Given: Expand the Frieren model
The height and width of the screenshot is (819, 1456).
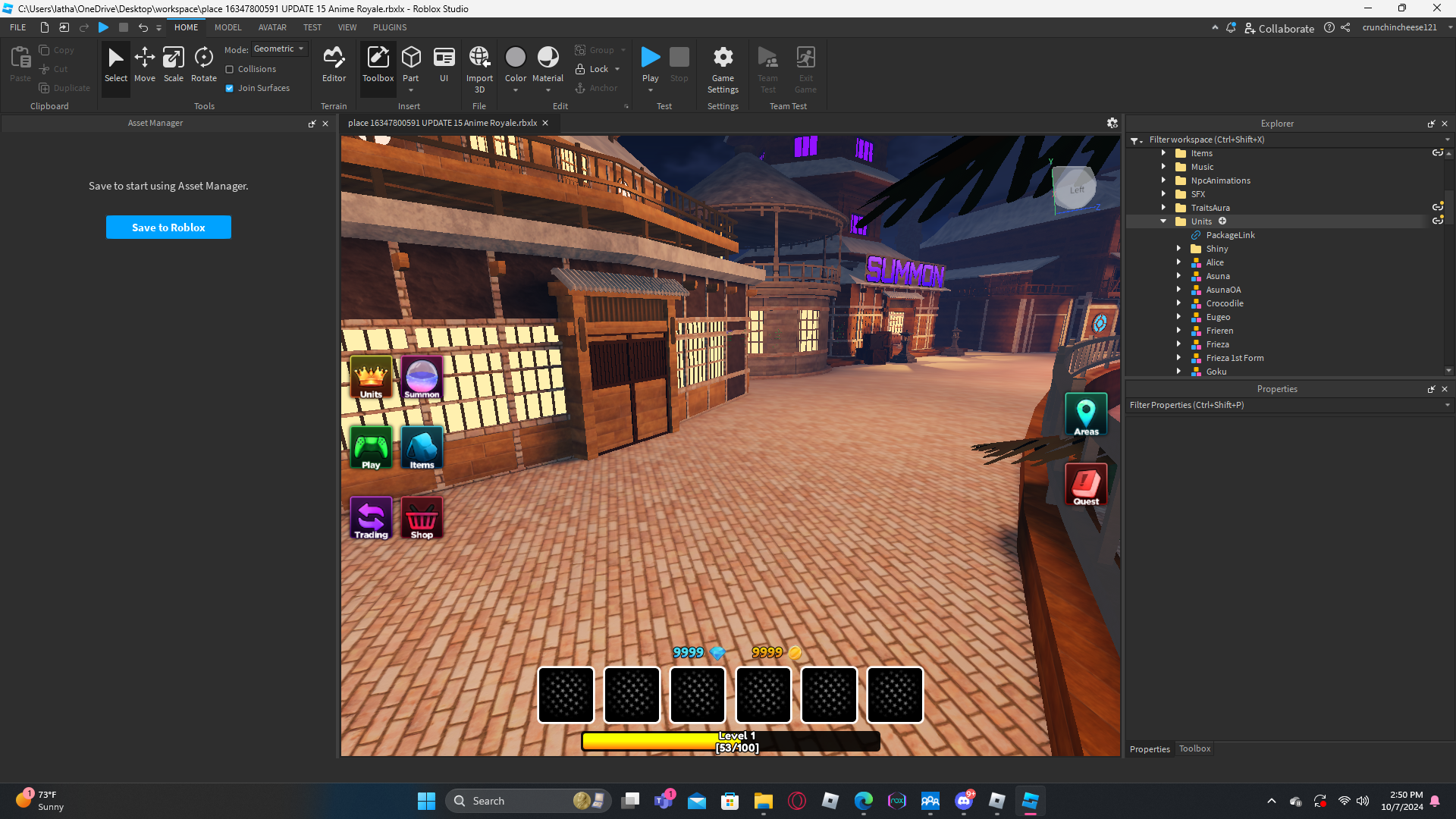Looking at the screenshot, I should pyautogui.click(x=1178, y=331).
